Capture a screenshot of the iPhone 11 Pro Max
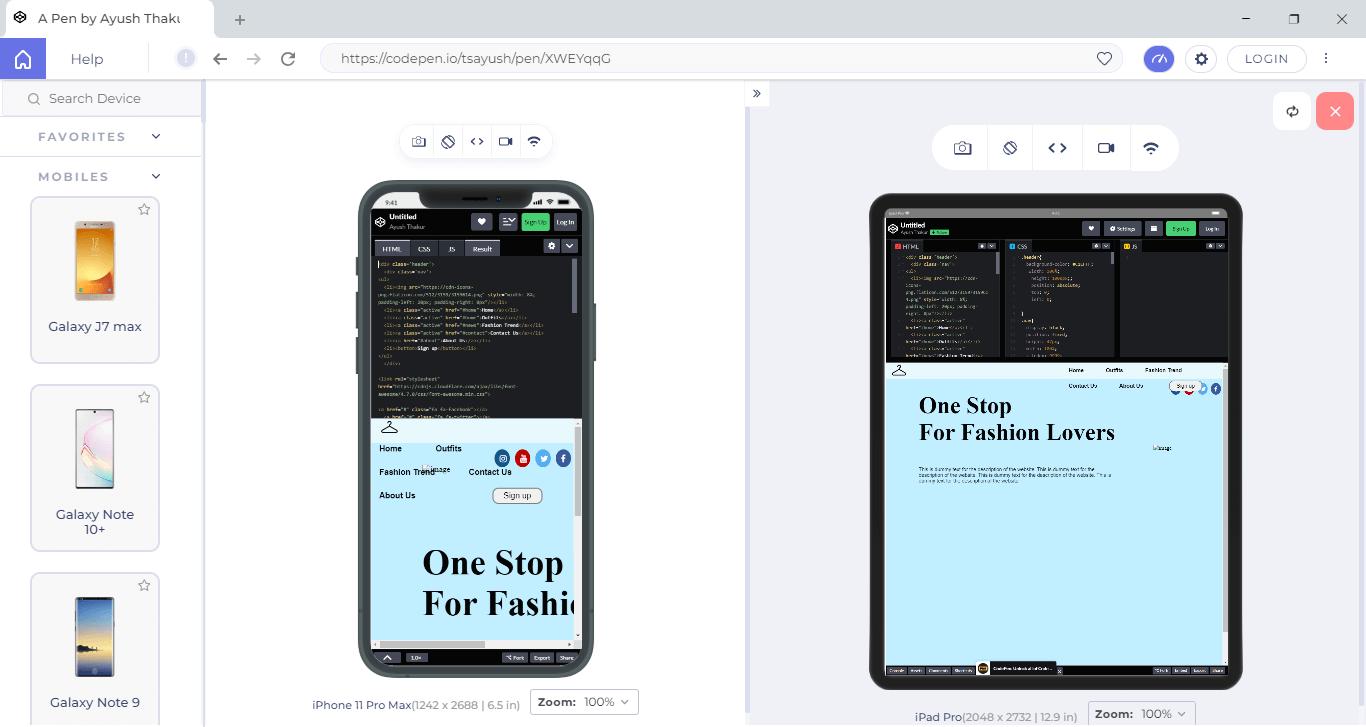Screen dimensions: 1366x727 pos(419,141)
